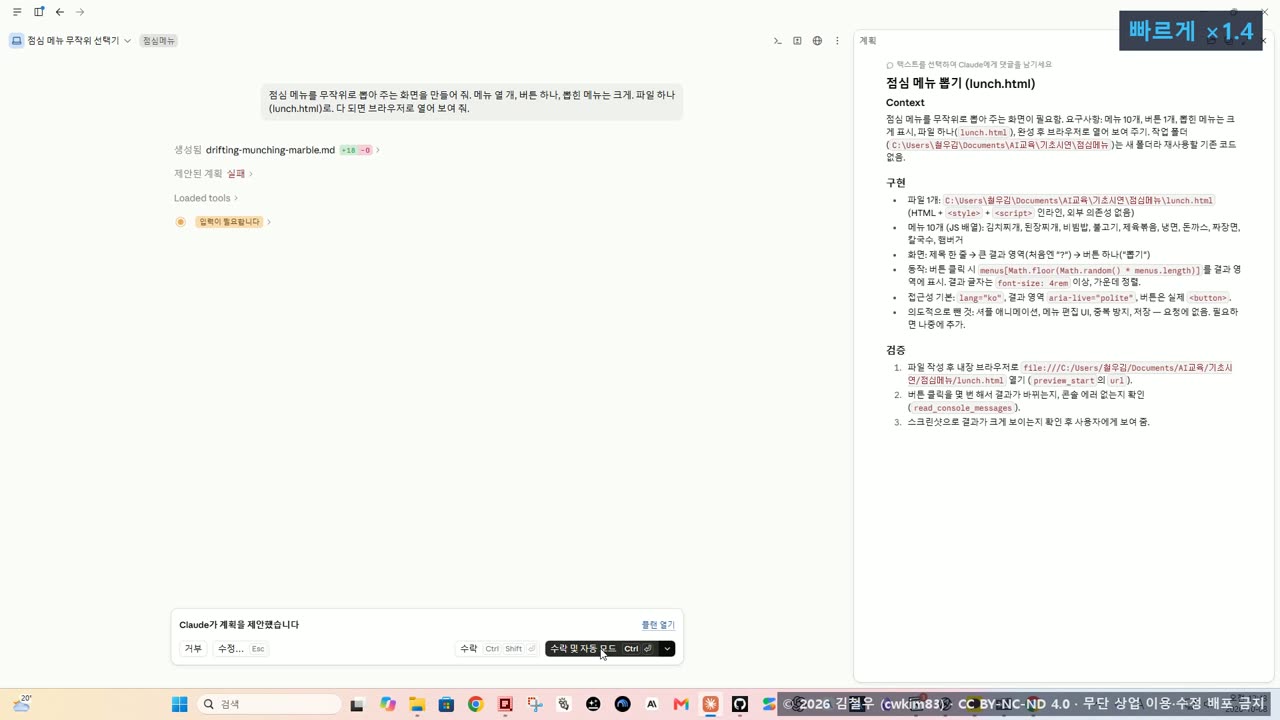
Task: Open the sidebar menu icon
Action: [x=17, y=12]
